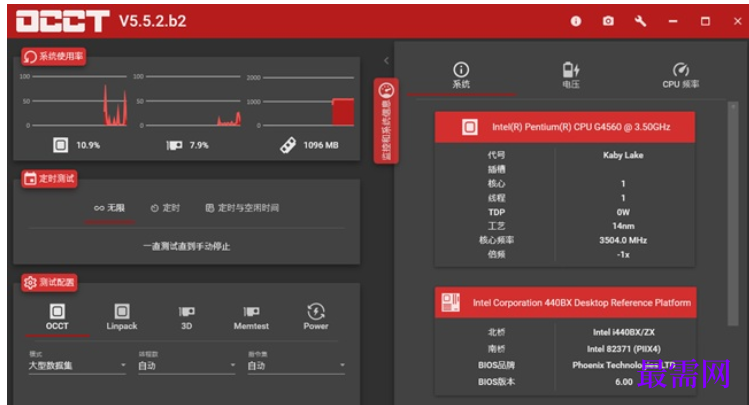The width and height of the screenshot is (749, 405).
Task: Click the Kaby Lake codename value
Action: pos(623,155)
